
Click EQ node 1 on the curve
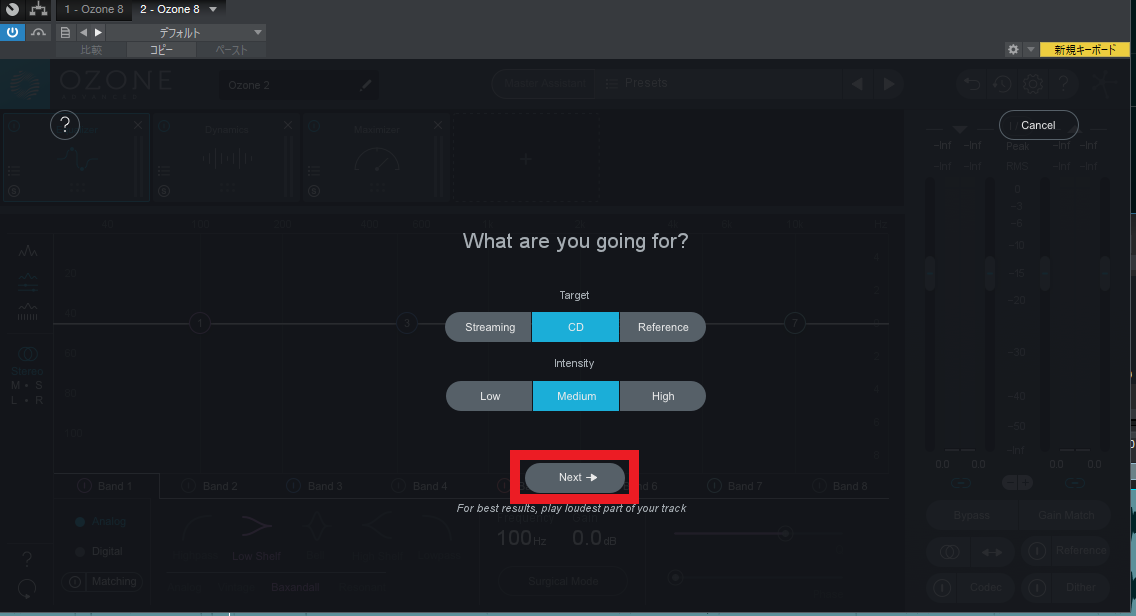200,323
